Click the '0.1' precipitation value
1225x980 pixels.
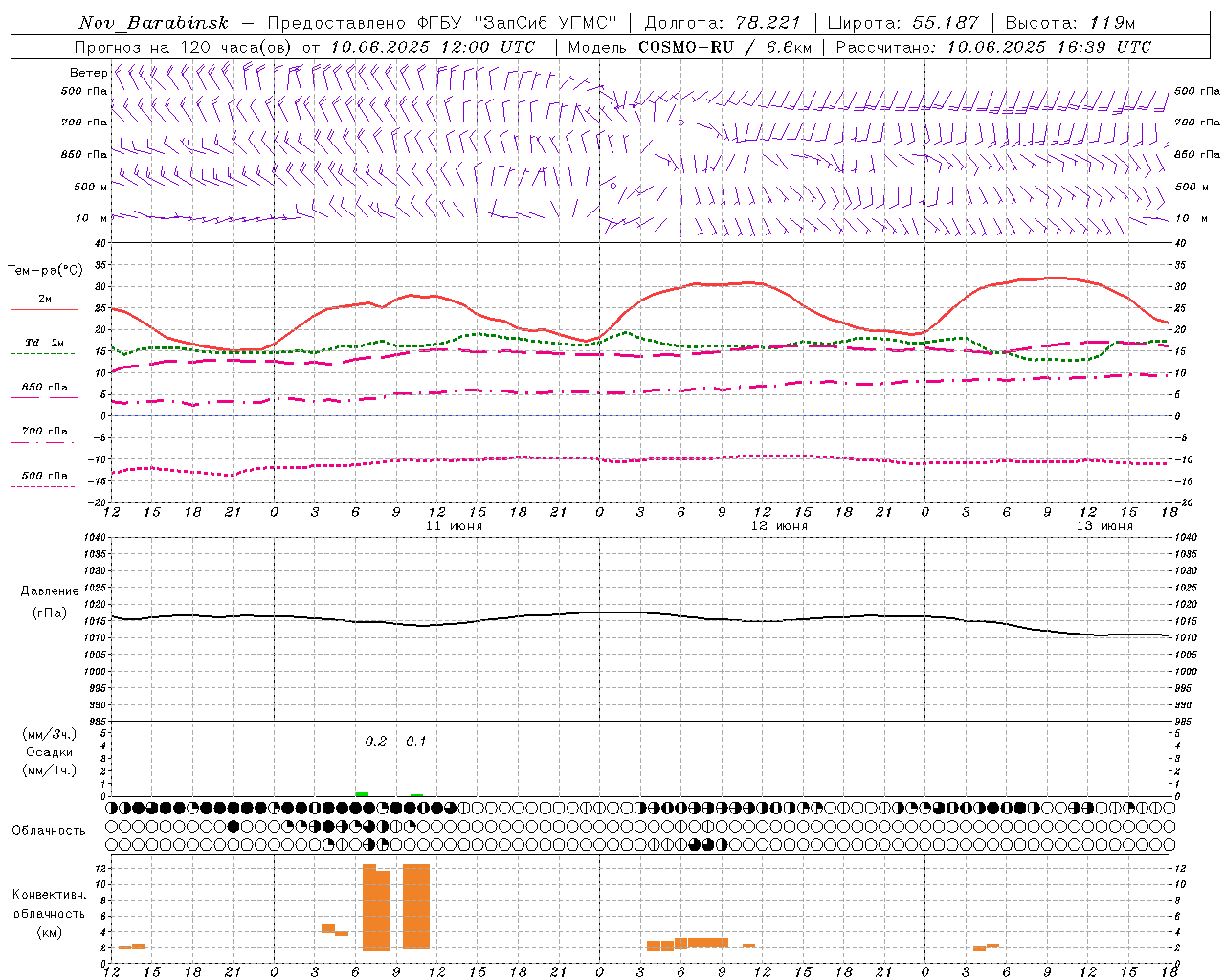(x=416, y=741)
